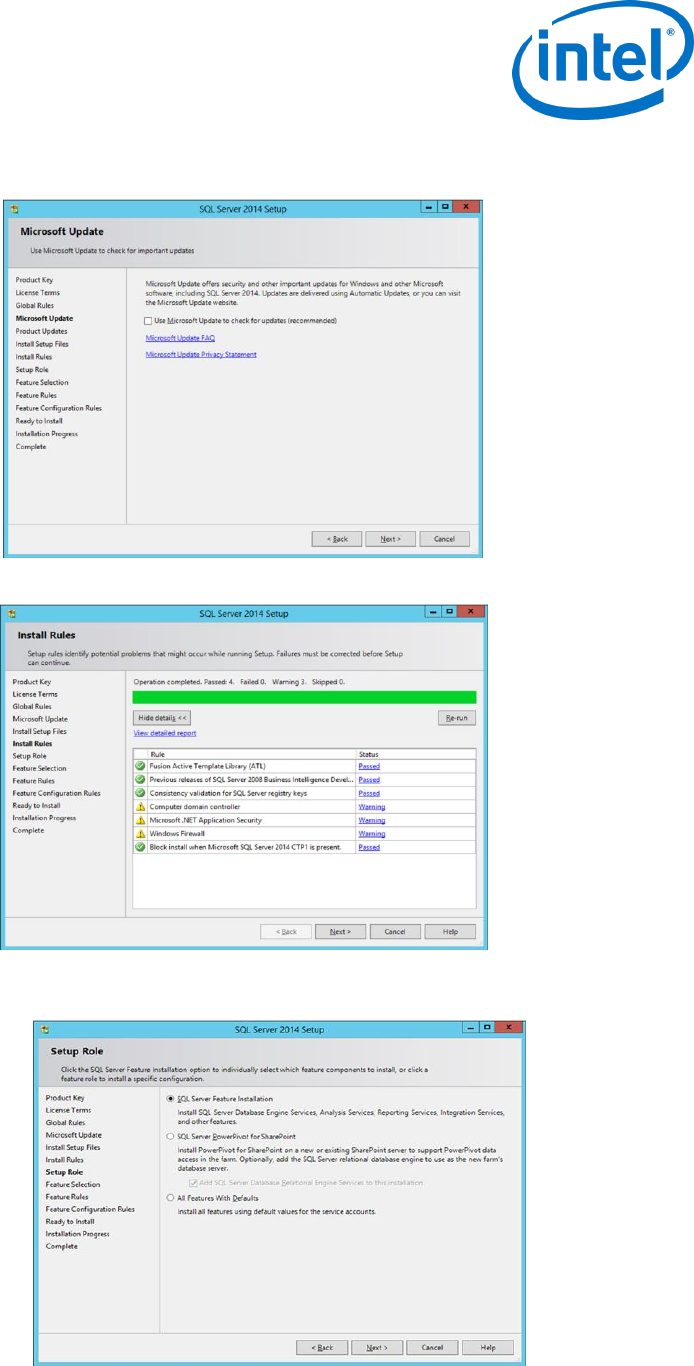The height and width of the screenshot is (1366, 694).
Task: Select Feature Selection step in Microsoft Update window sidebar
Action: 42,382
